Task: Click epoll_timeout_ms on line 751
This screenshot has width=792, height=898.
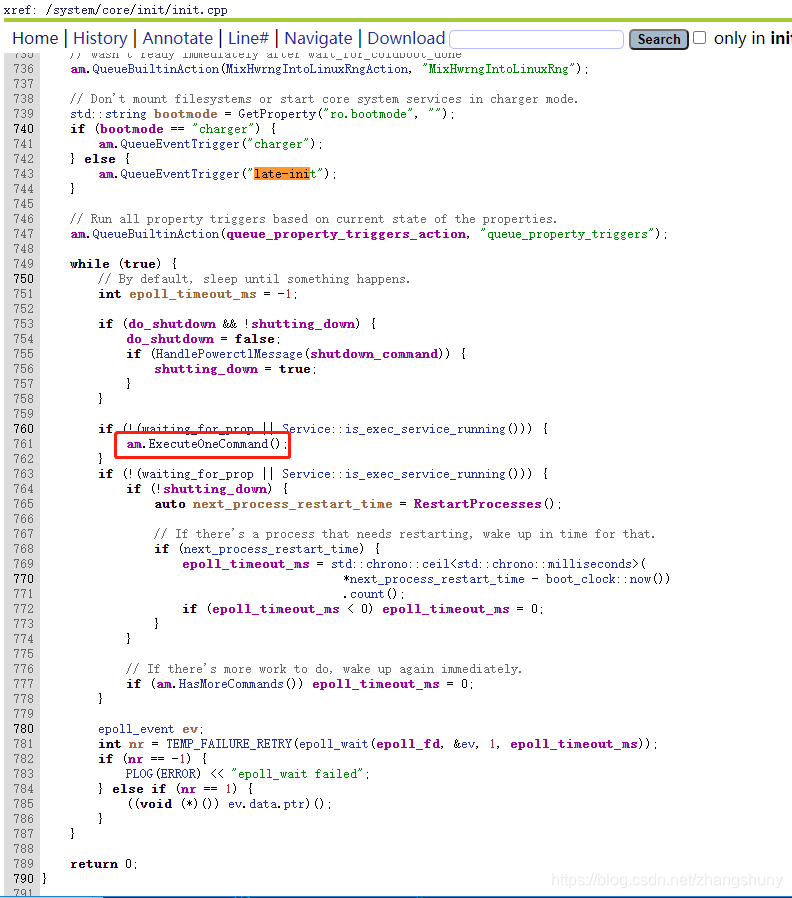Action: 192,294
